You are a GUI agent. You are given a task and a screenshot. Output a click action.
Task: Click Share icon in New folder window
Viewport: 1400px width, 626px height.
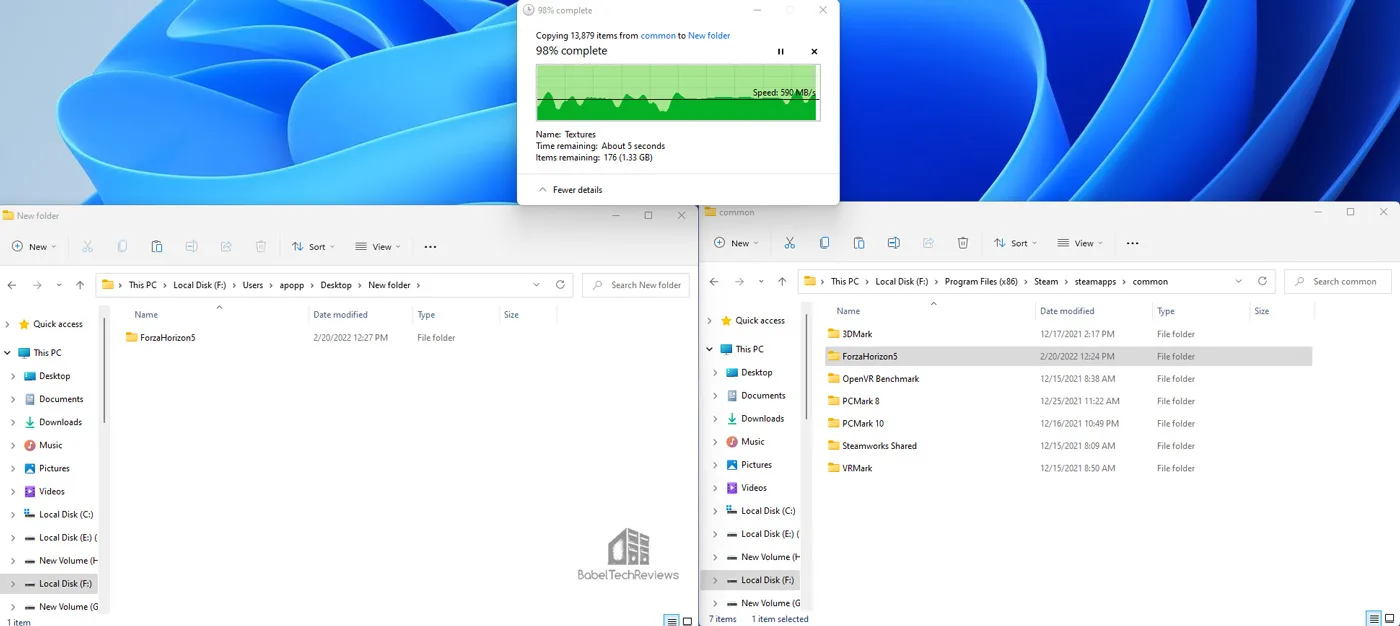coord(226,246)
